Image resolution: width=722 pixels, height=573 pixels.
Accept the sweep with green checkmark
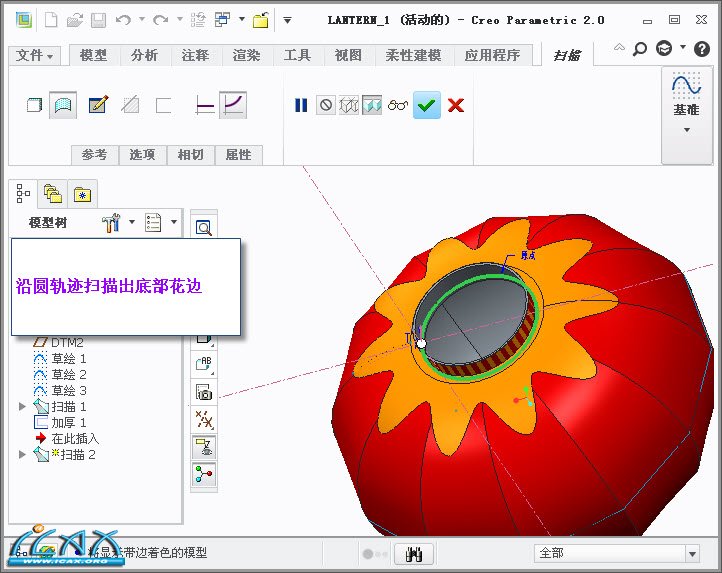coord(427,105)
